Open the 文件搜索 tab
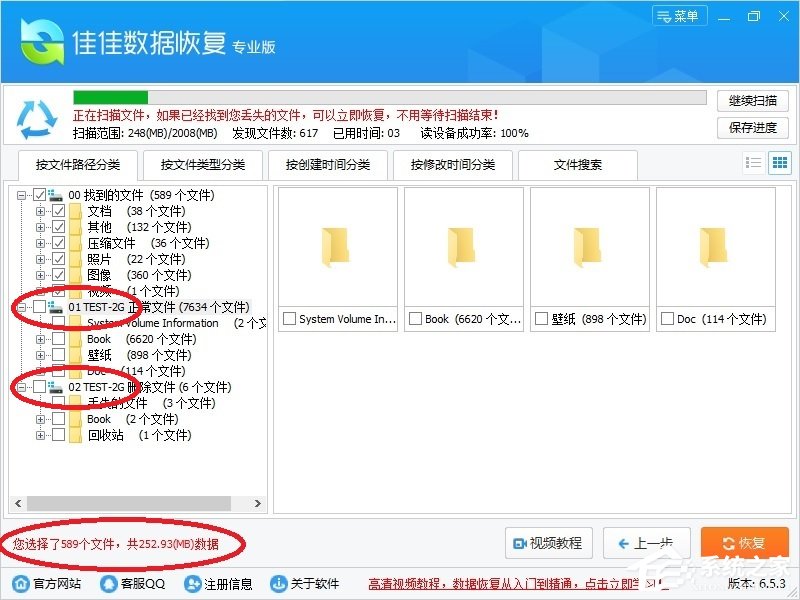Screen dimensions: 800x600 tap(578, 164)
